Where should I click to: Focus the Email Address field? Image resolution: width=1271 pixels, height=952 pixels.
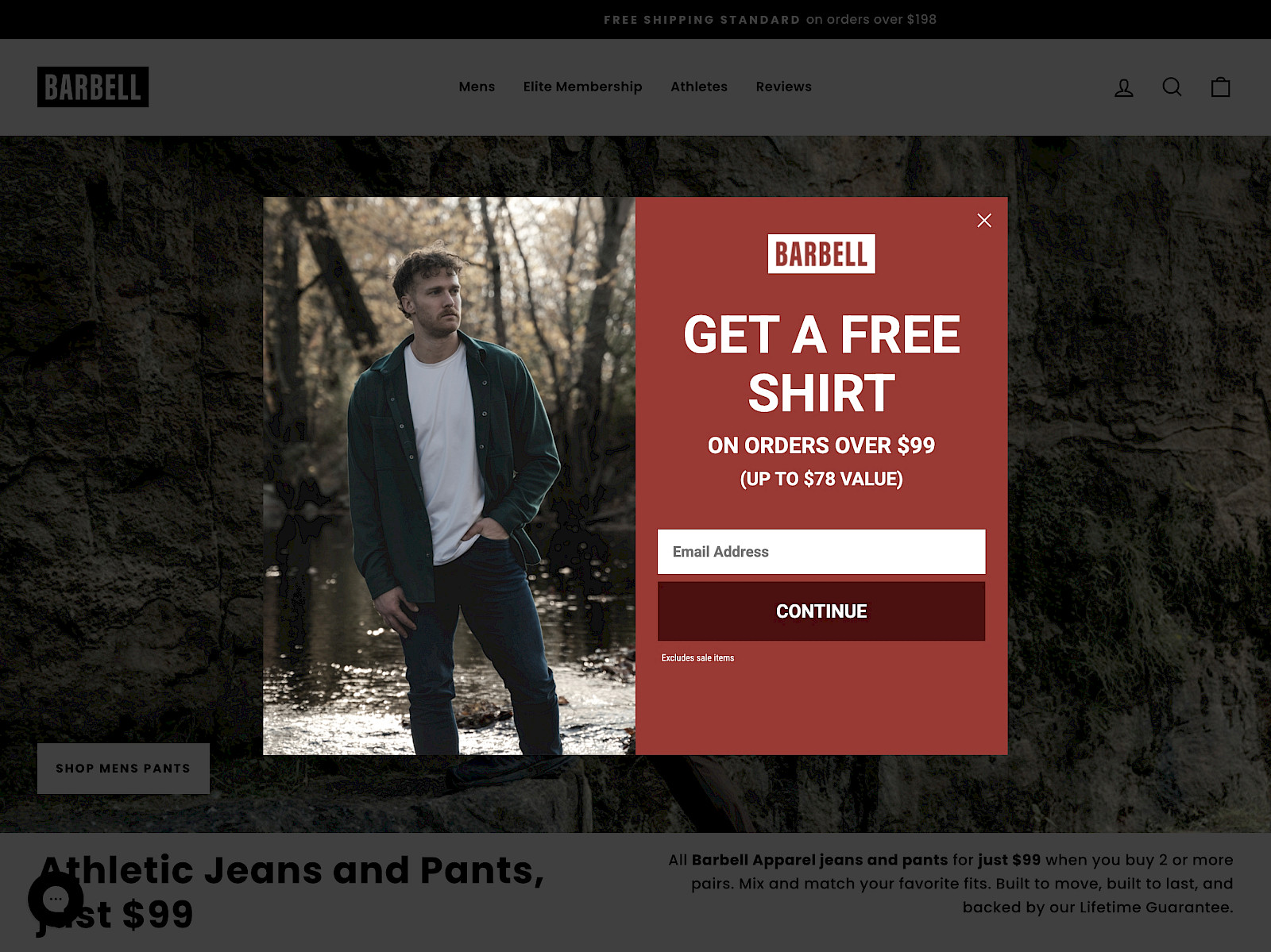coord(821,552)
